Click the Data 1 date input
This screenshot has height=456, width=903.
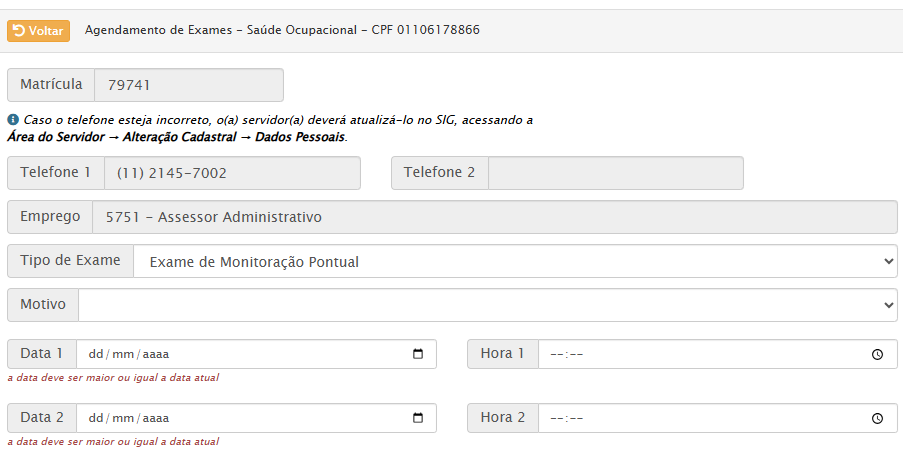(x=240, y=354)
